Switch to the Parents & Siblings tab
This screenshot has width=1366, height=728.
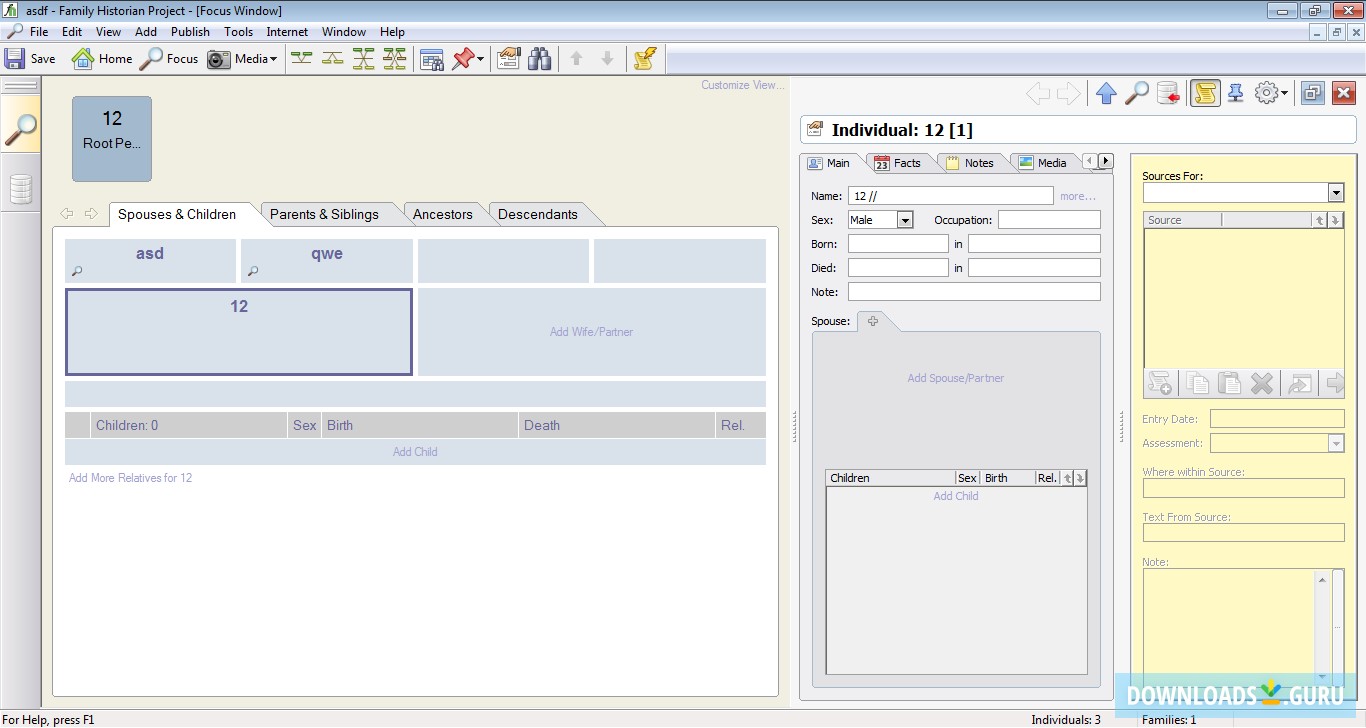(x=324, y=214)
